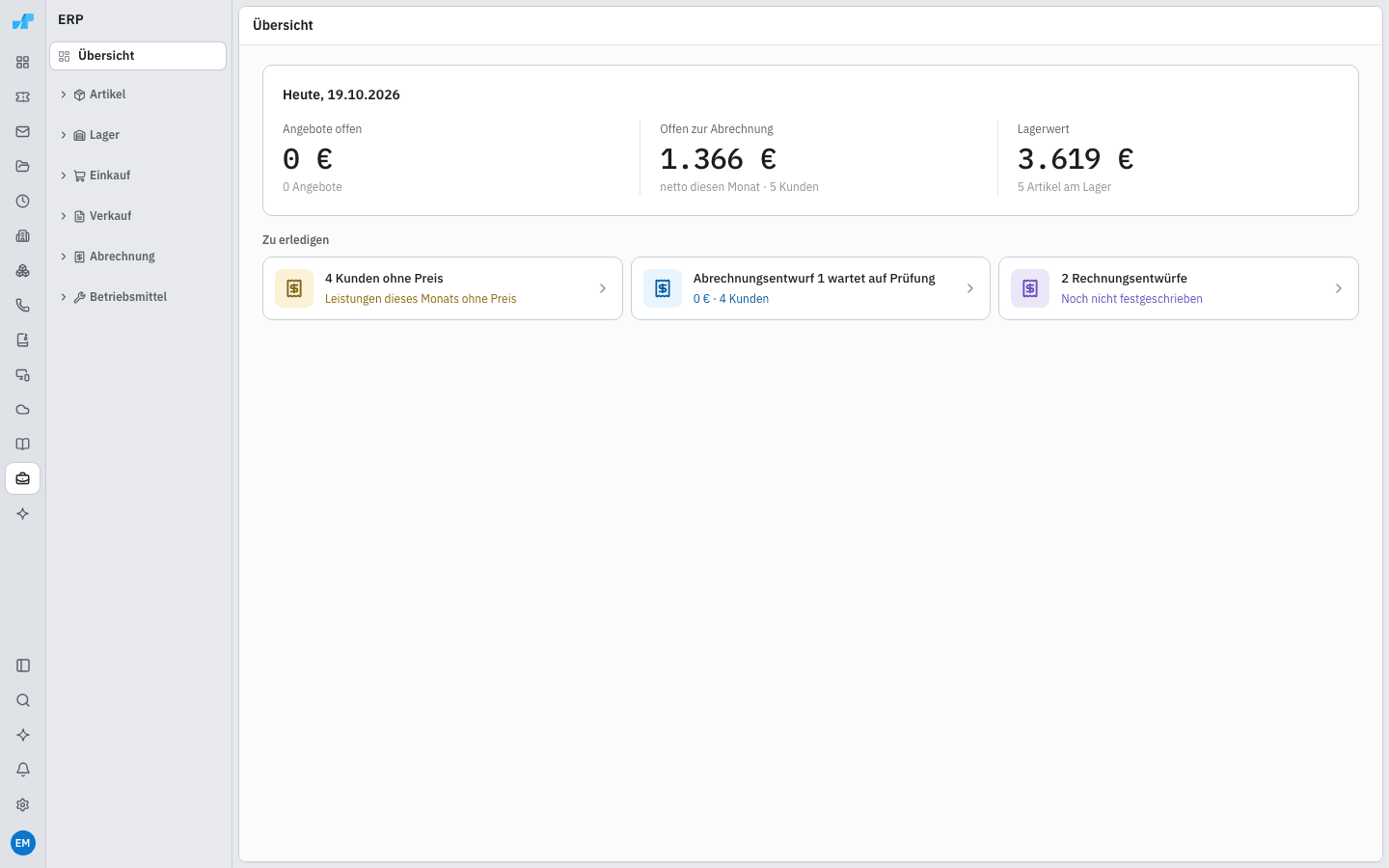Open the monitor devices icon in the rail
This screenshot has height=868, width=1389.
[23, 375]
